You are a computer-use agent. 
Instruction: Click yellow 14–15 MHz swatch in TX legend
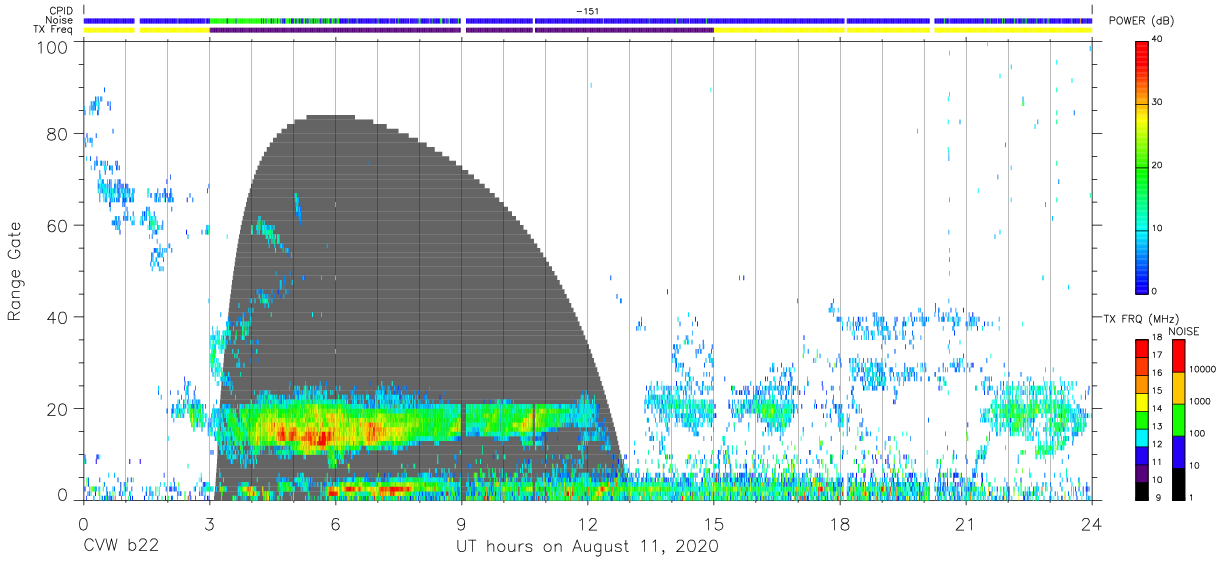[x=1142, y=402]
